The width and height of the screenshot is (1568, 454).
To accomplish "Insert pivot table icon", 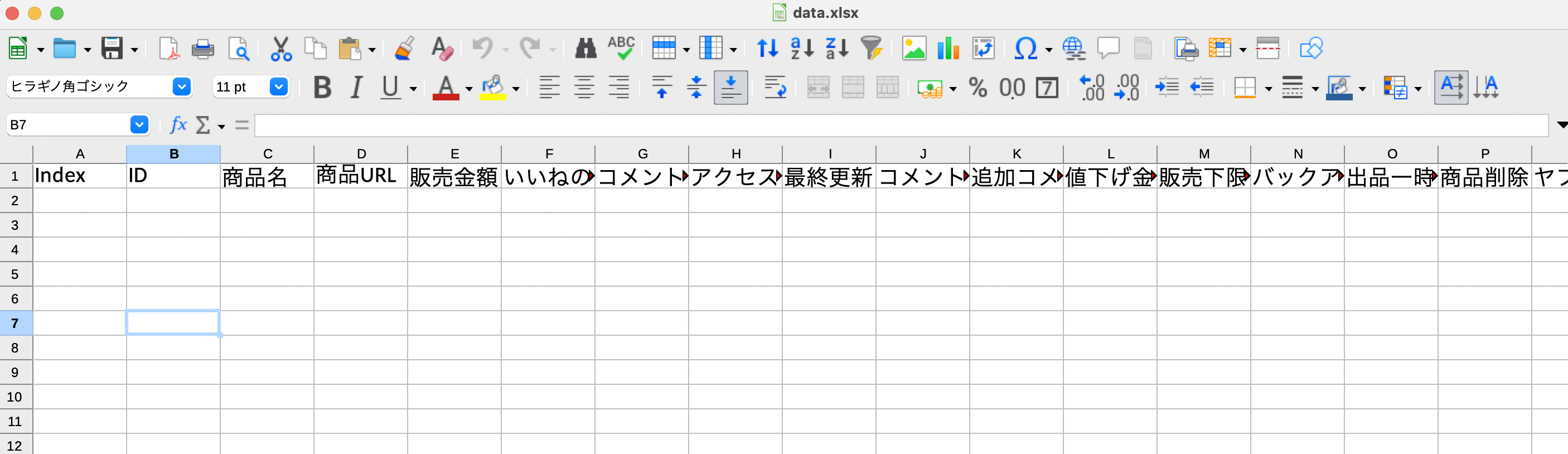I will click(983, 49).
